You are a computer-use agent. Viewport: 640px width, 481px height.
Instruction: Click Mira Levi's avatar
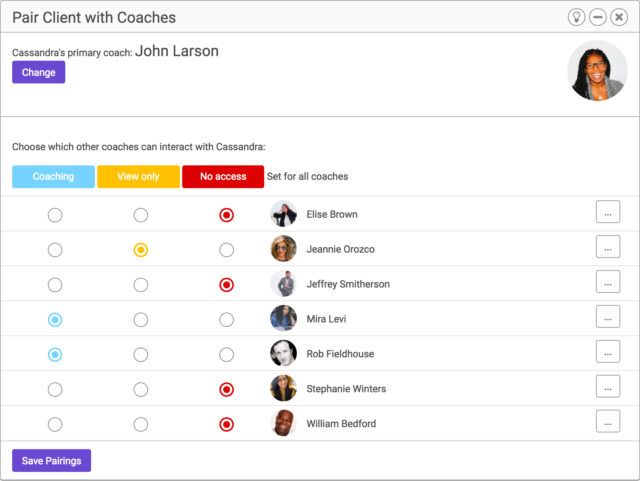284,319
